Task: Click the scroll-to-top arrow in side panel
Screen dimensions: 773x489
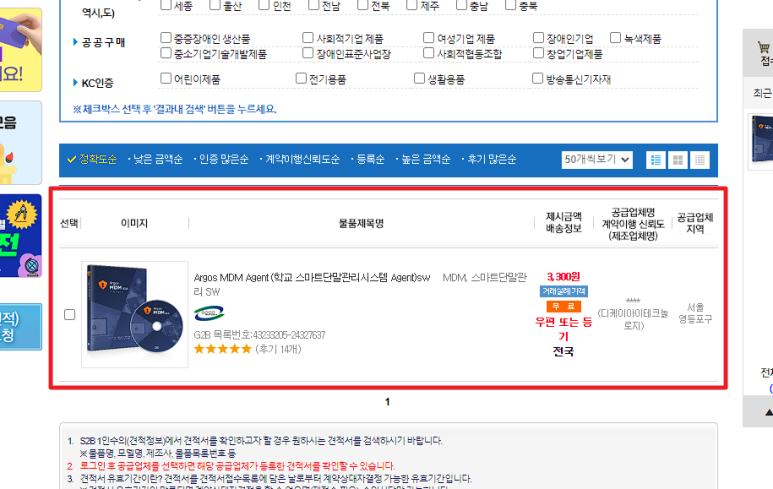Action: [x=768, y=412]
